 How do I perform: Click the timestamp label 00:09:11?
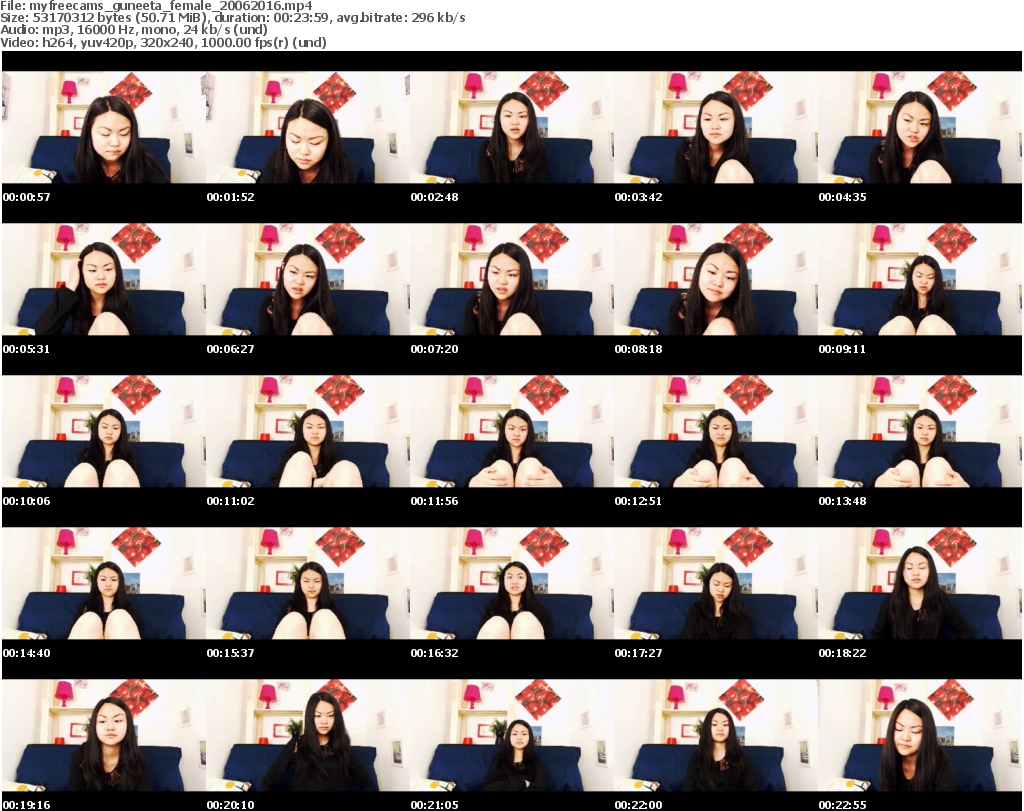842,349
